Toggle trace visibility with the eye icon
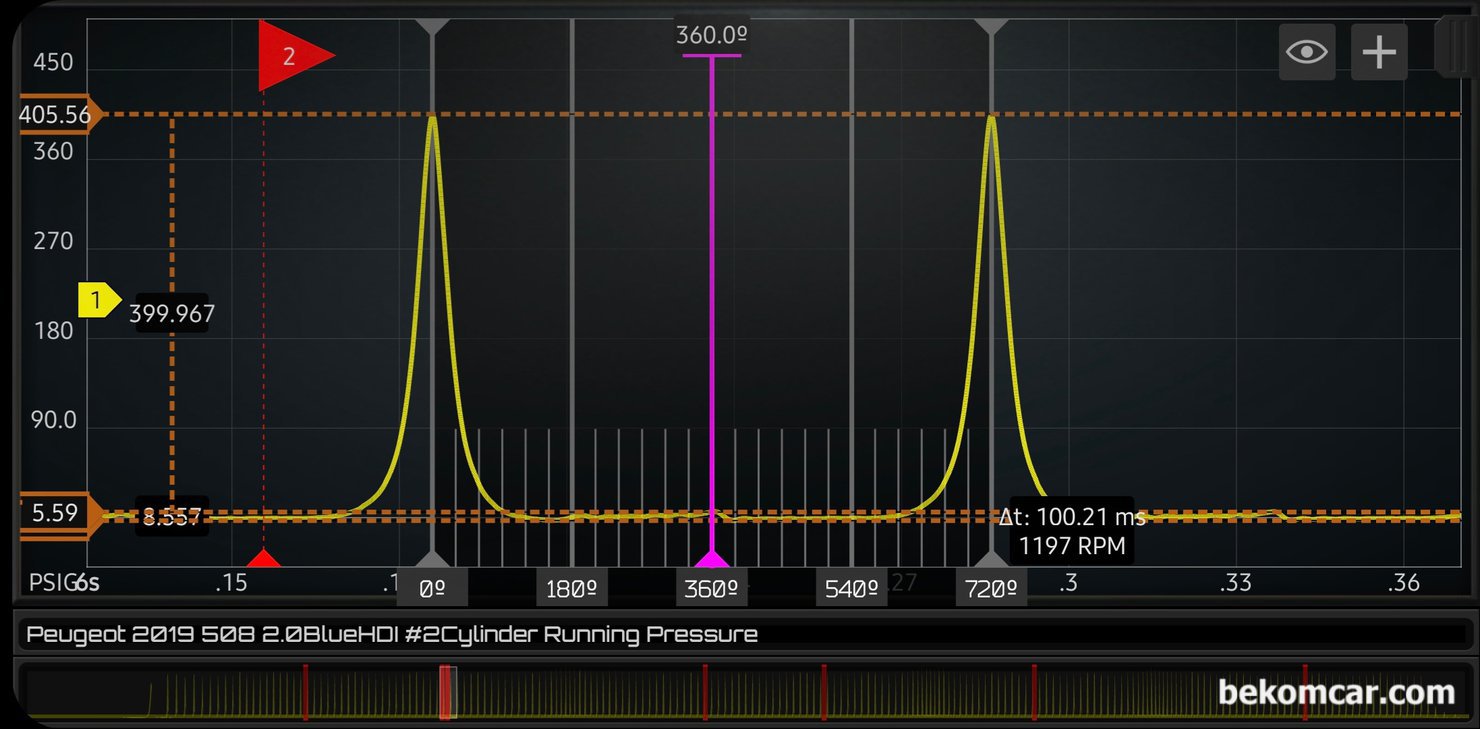The width and height of the screenshot is (1480, 729). pos(1307,52)
